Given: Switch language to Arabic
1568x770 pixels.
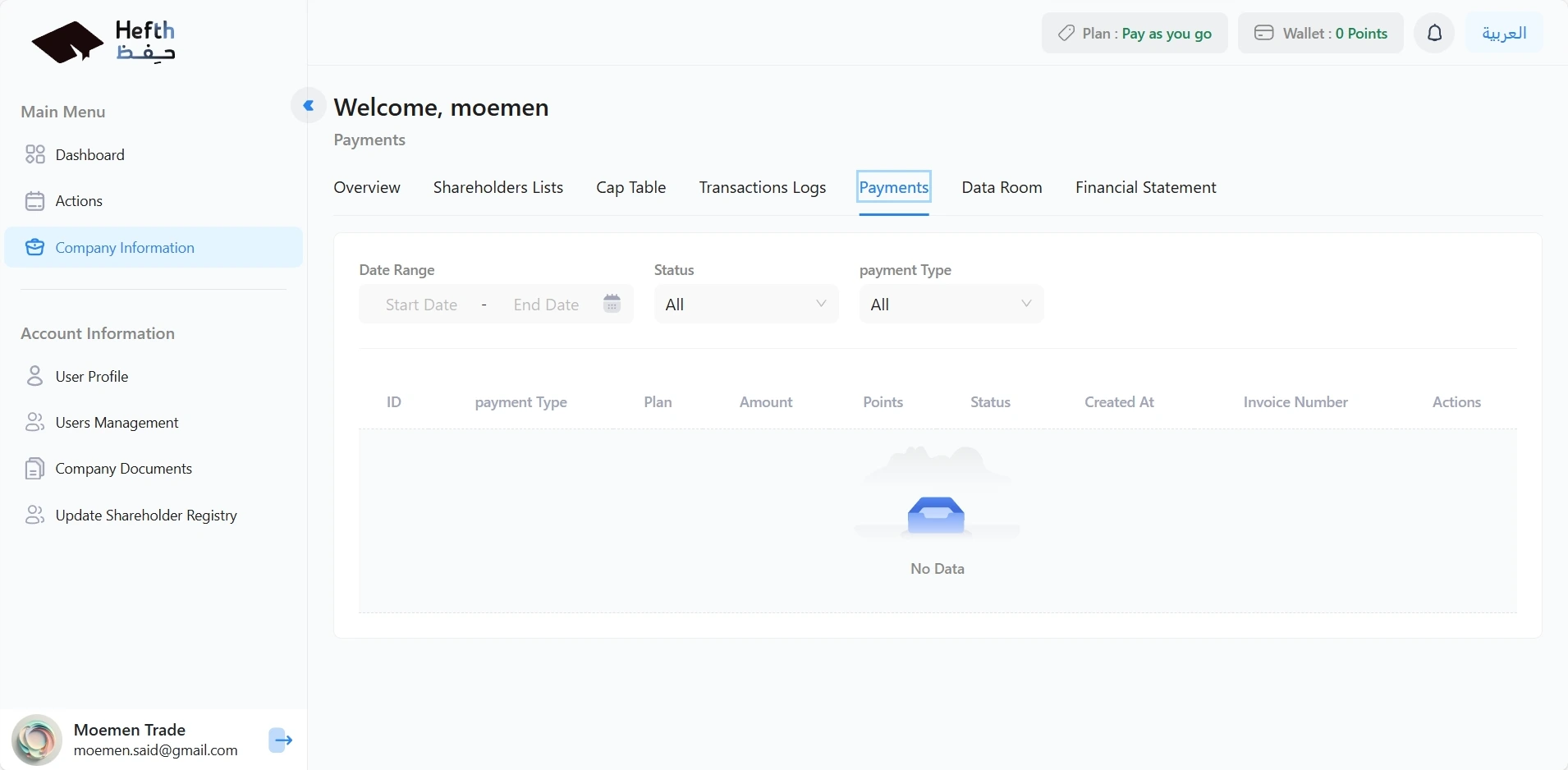Looking at the screenshot, I should coord(1504,34).
